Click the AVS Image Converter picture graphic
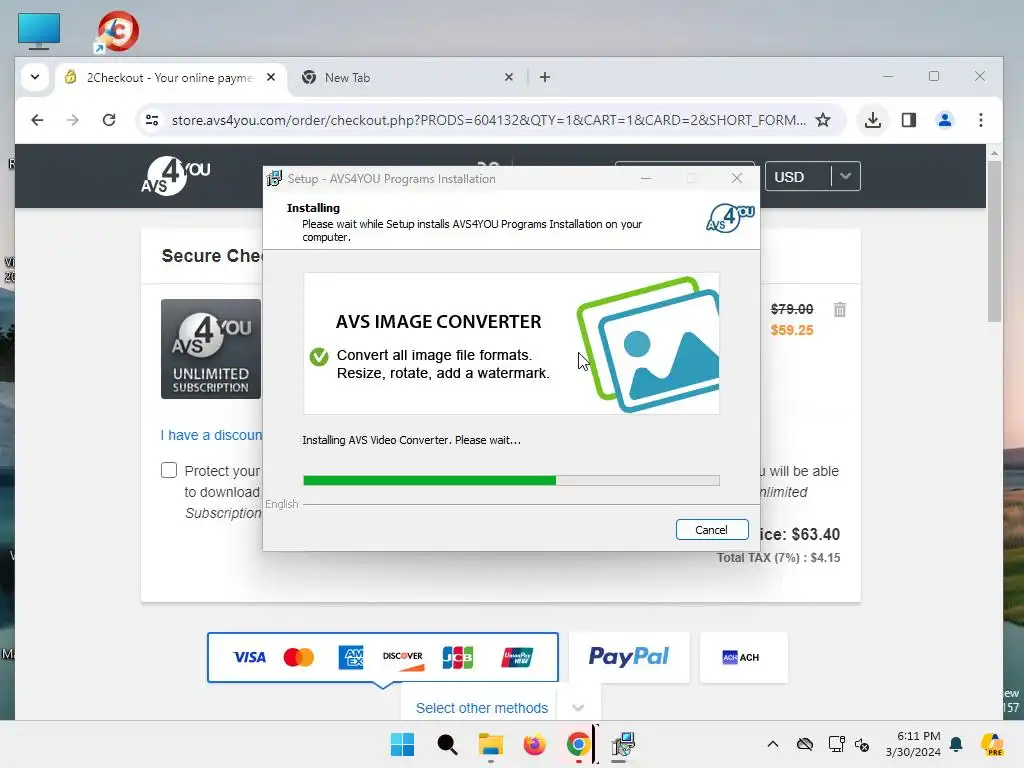Image resolution: width=1024 pixels, height=768 pixels. (x=648, y=344)
